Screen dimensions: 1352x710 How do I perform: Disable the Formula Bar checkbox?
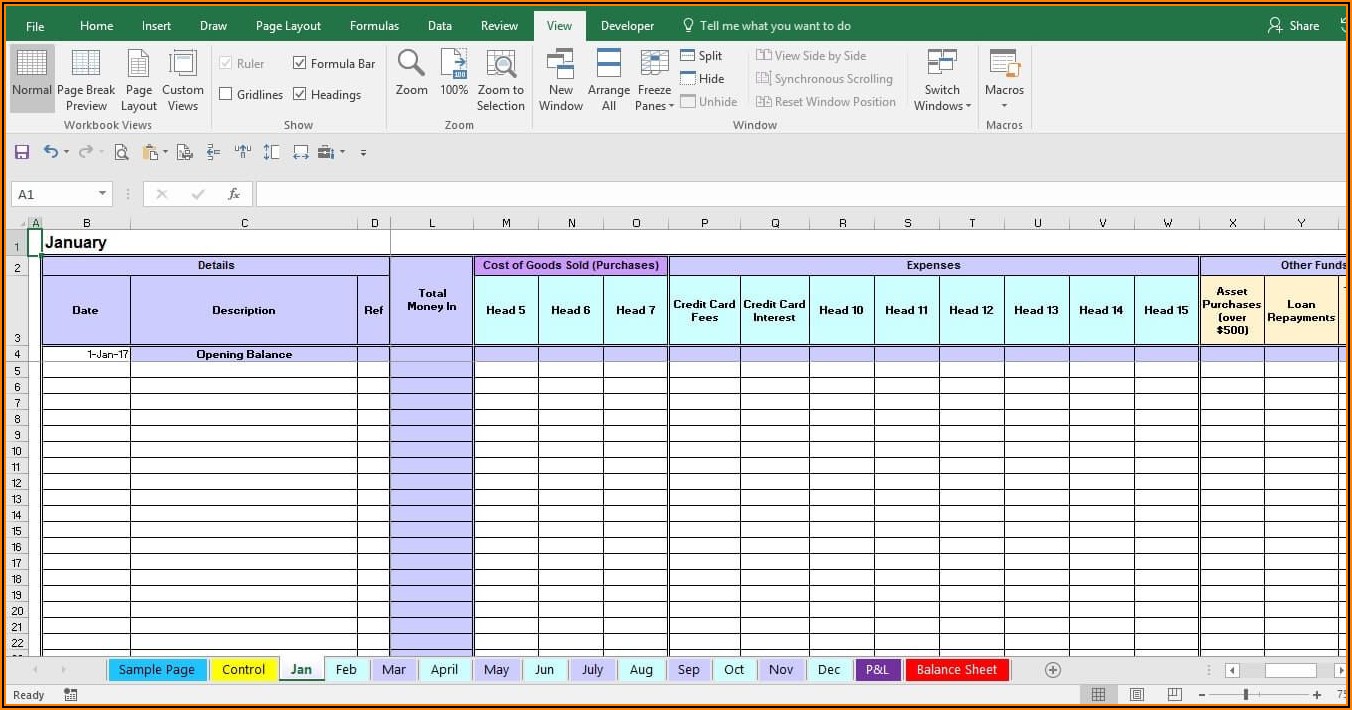pyautogui.click(x=300, y=63)
